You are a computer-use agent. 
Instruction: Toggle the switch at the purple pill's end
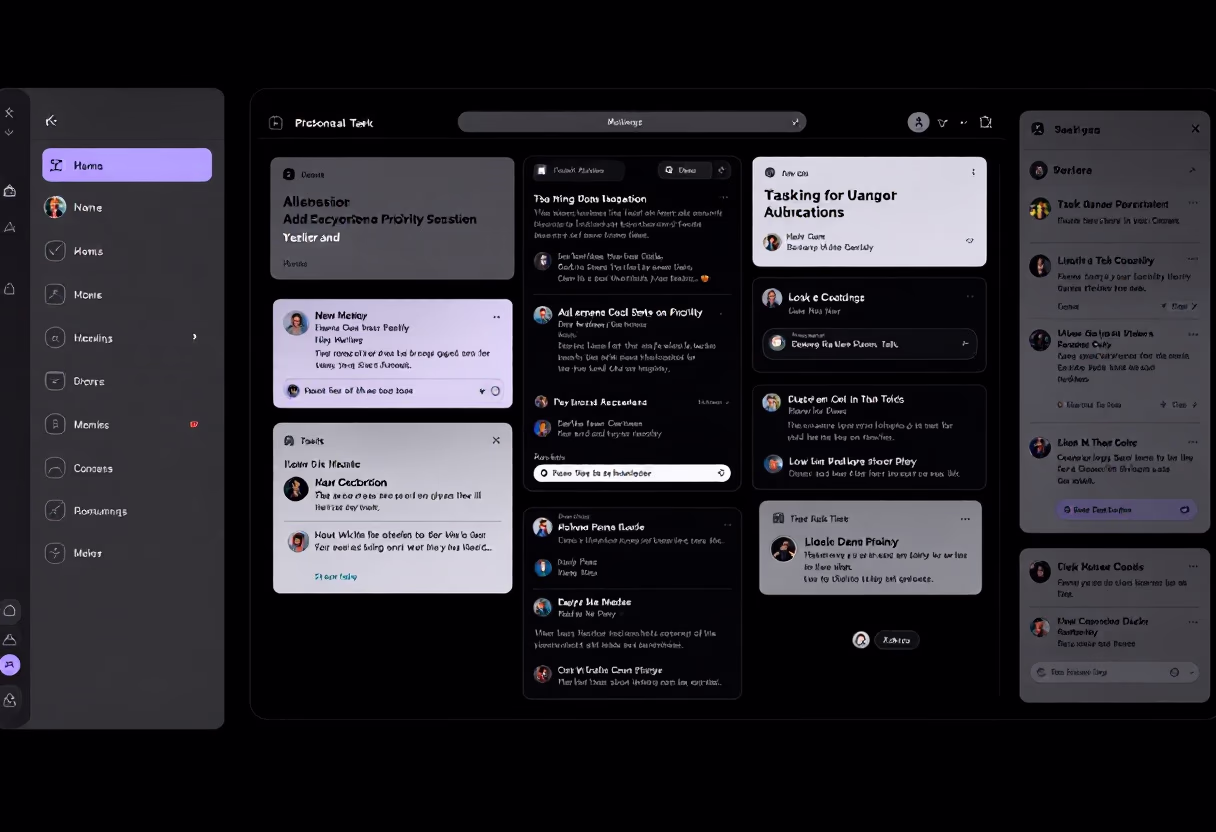point(1185,509)
